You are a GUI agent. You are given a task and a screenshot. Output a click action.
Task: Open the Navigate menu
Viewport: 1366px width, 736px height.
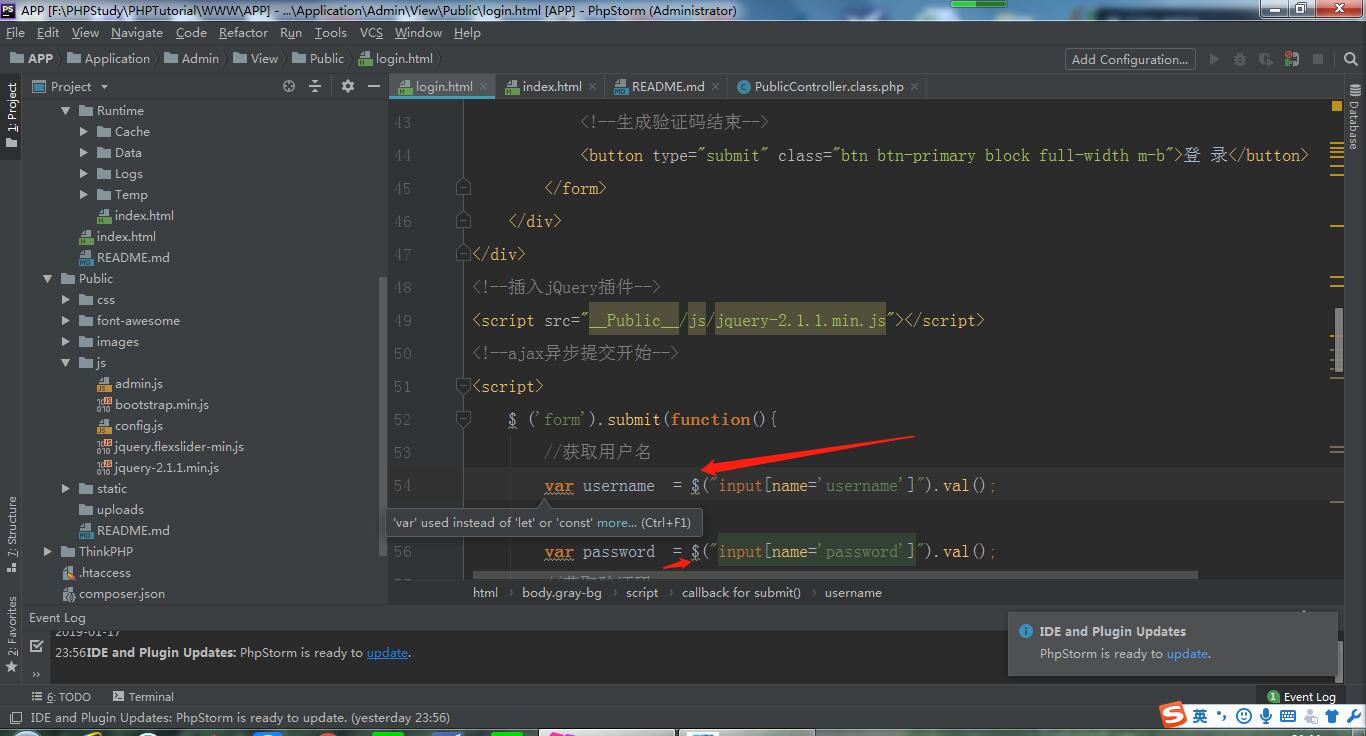coord(137,33)
